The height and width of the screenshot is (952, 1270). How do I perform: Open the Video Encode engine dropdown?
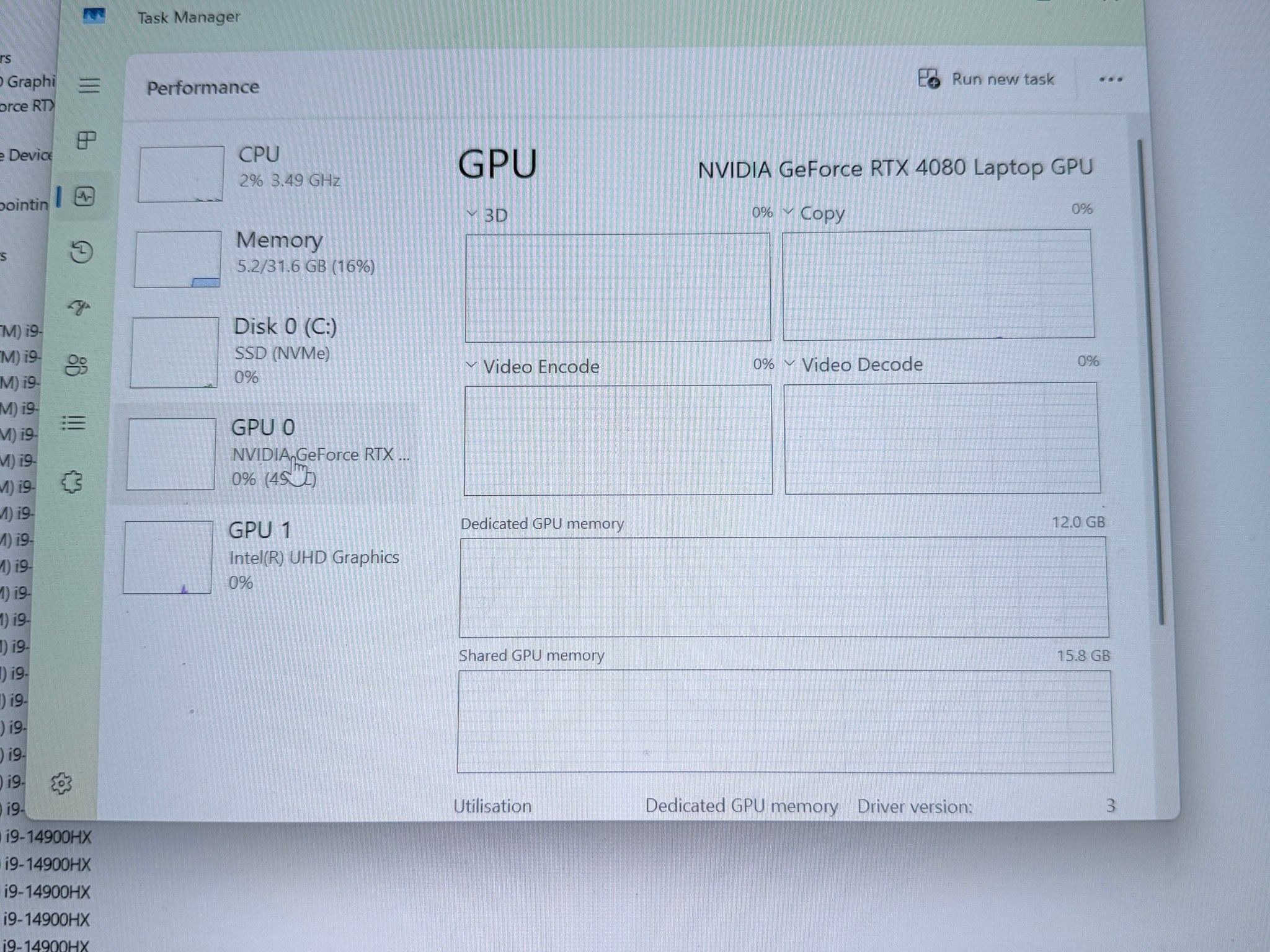pos(532,366)
